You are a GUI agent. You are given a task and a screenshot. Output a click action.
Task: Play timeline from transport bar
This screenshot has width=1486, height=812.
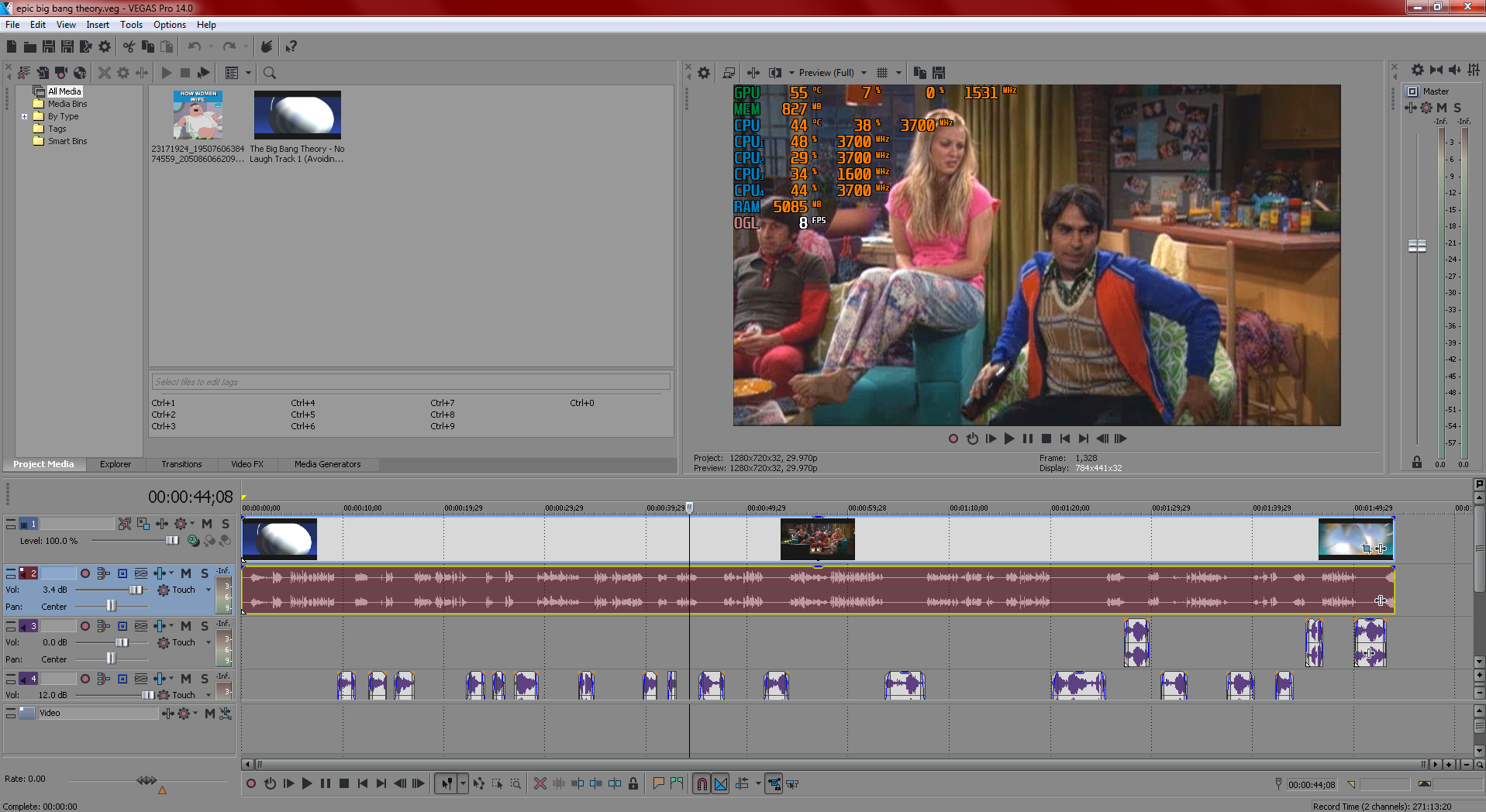click(x=307, y=784)
